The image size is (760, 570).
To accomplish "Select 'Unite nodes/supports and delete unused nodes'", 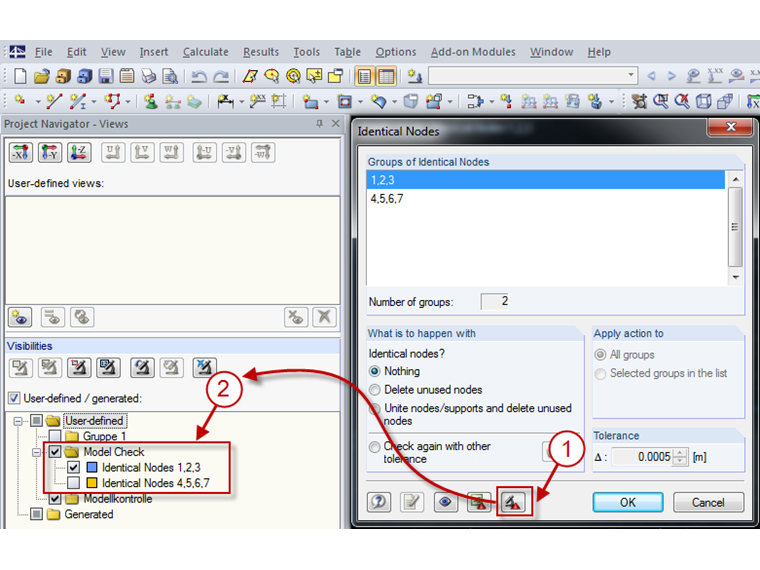I will [x=374, y=409].
